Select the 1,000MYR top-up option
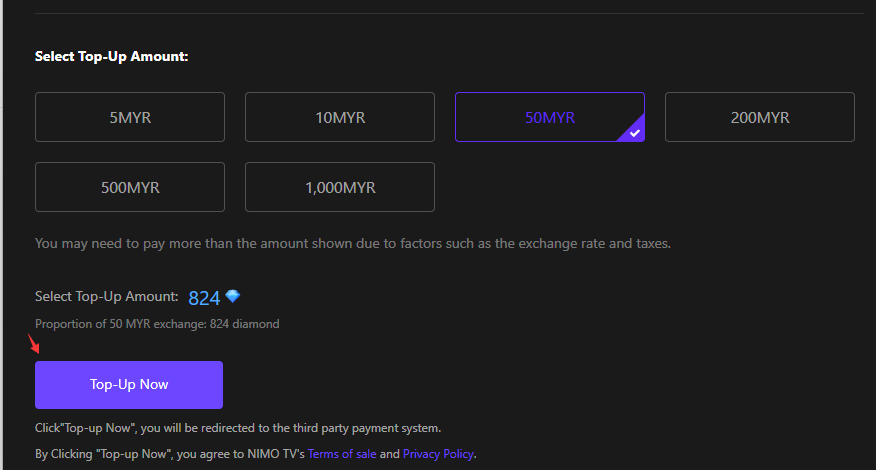The height and width of the screenshot is (470, 876). [x=340, y=187]
